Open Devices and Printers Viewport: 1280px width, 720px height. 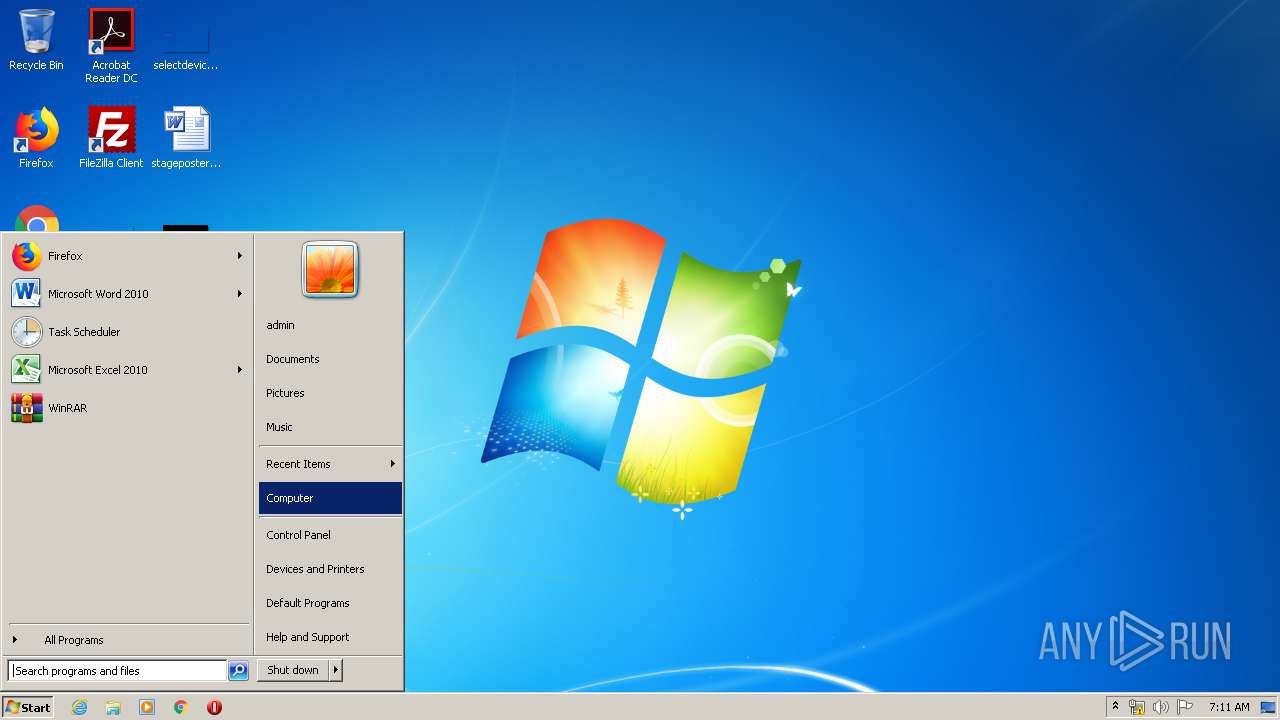[330, 569]
